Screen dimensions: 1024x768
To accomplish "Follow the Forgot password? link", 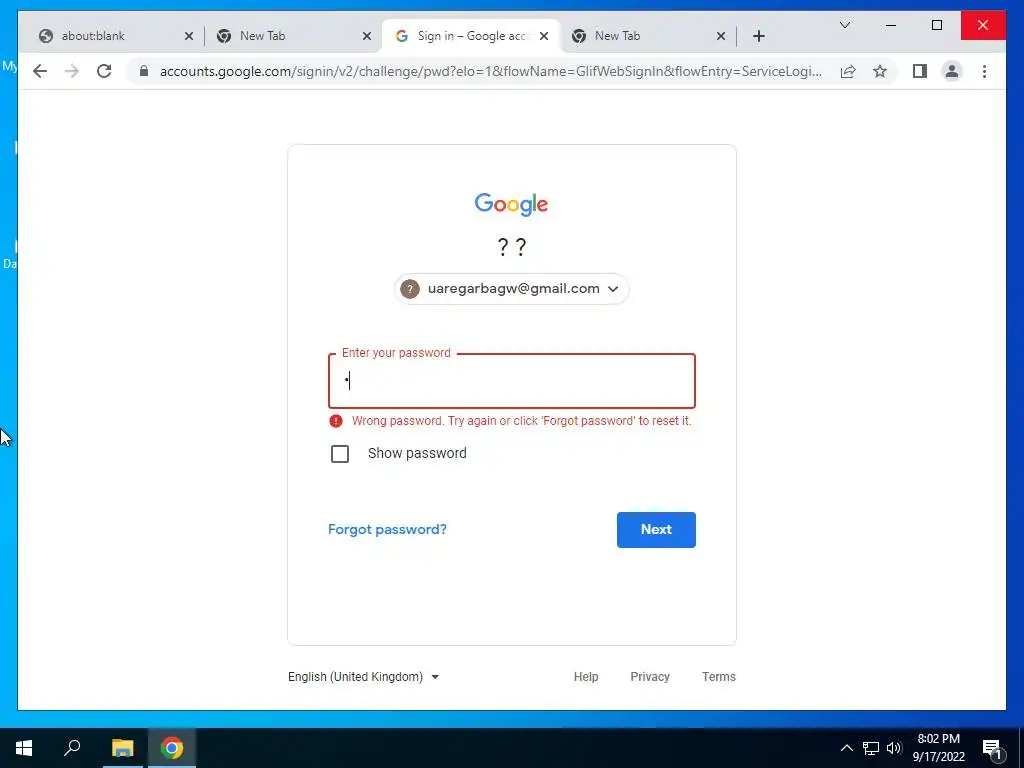I will click(x=387, y=529).
